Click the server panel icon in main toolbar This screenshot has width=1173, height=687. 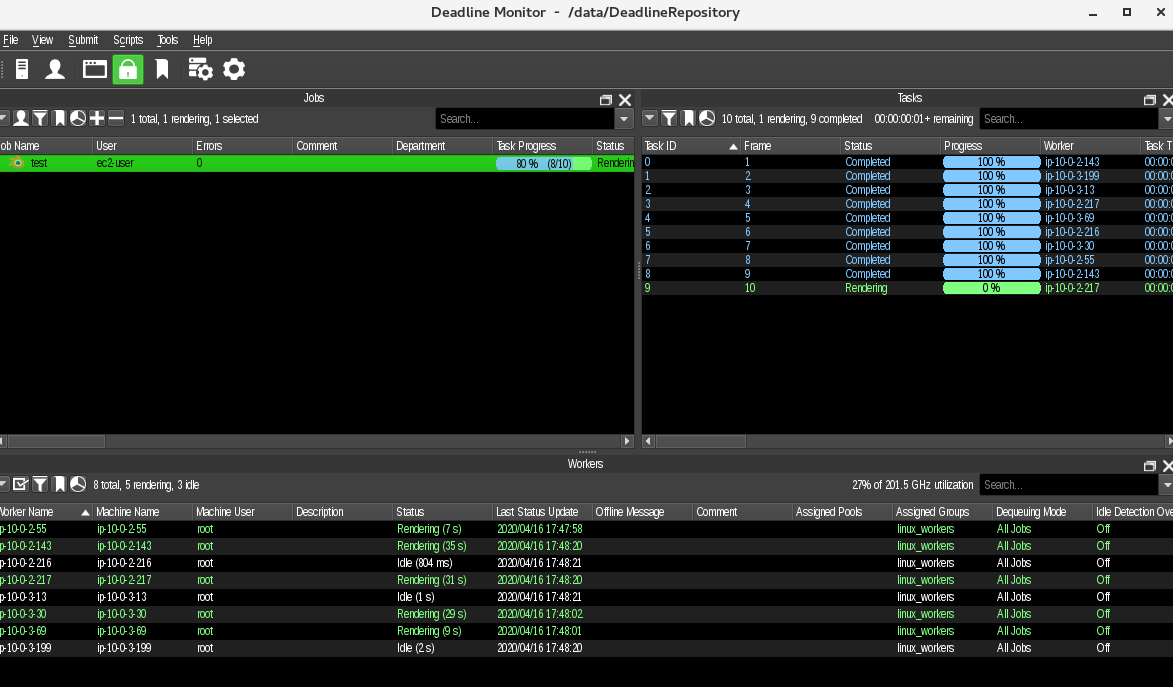[22, 70]
